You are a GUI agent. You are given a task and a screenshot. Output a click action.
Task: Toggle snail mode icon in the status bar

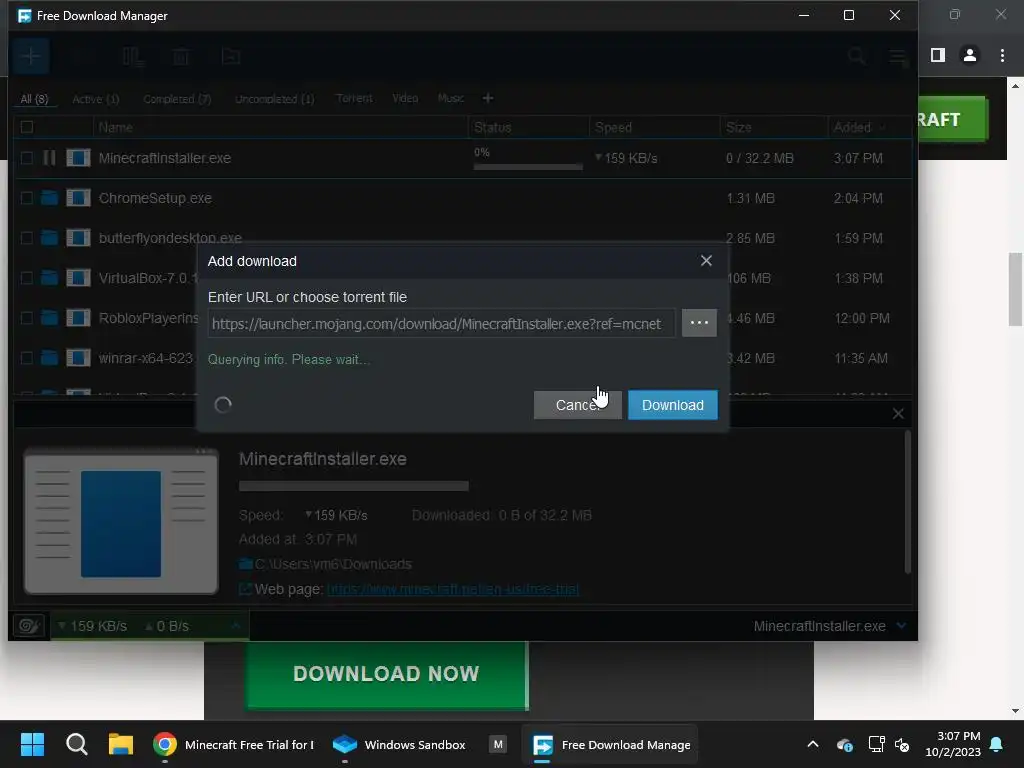click(x=29, y=626)
